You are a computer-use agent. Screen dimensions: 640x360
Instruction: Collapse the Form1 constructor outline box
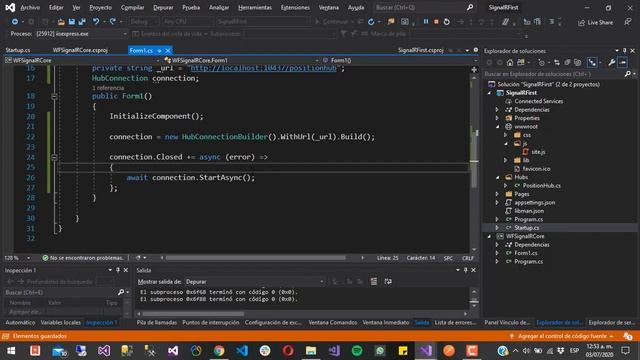(54, 96)
